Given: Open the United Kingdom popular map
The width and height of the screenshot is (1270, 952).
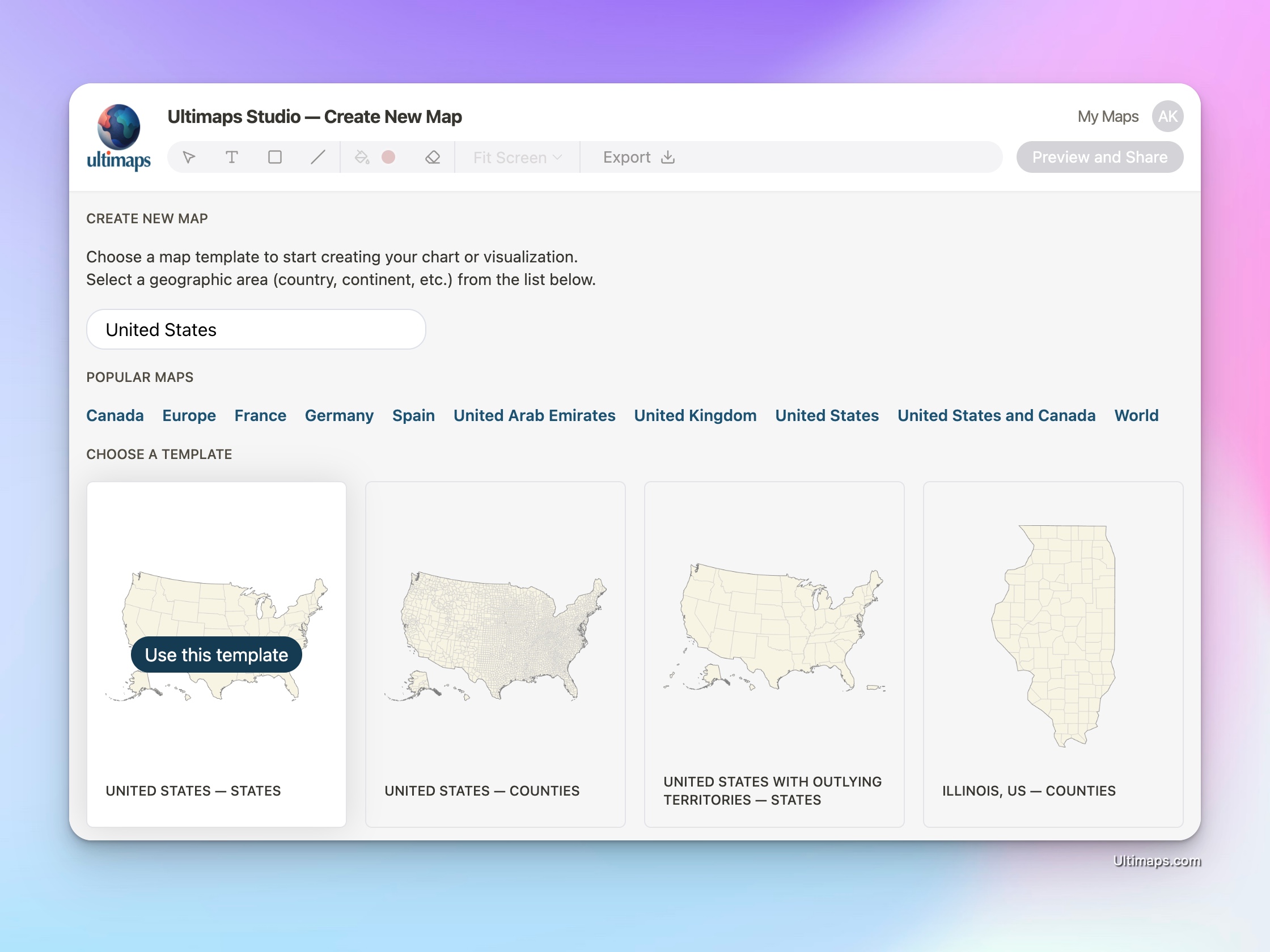Looking at the screenshot, I should (x=695, y=415).
